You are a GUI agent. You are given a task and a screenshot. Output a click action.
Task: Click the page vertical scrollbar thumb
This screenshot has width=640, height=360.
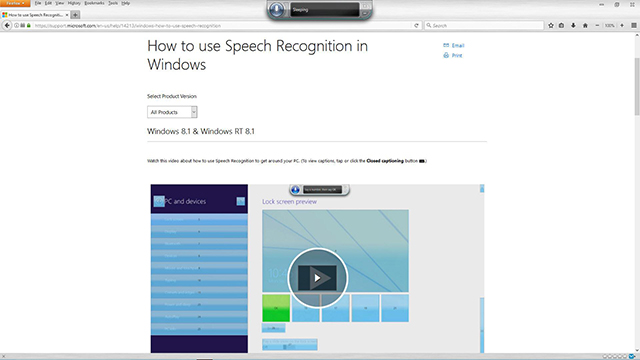pos(637,87)
